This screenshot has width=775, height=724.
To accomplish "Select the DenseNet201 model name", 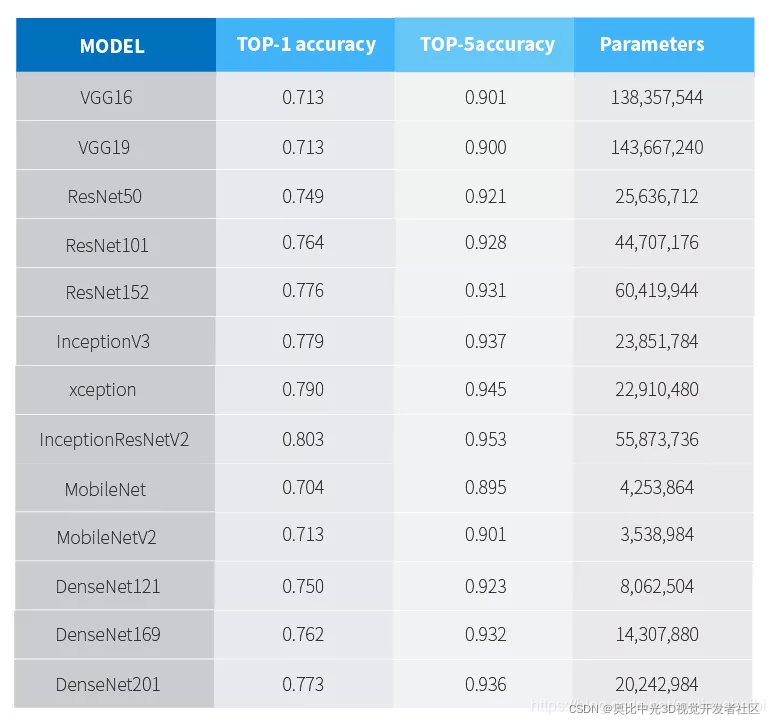I will pyautogui.click(x=108, y=684).
